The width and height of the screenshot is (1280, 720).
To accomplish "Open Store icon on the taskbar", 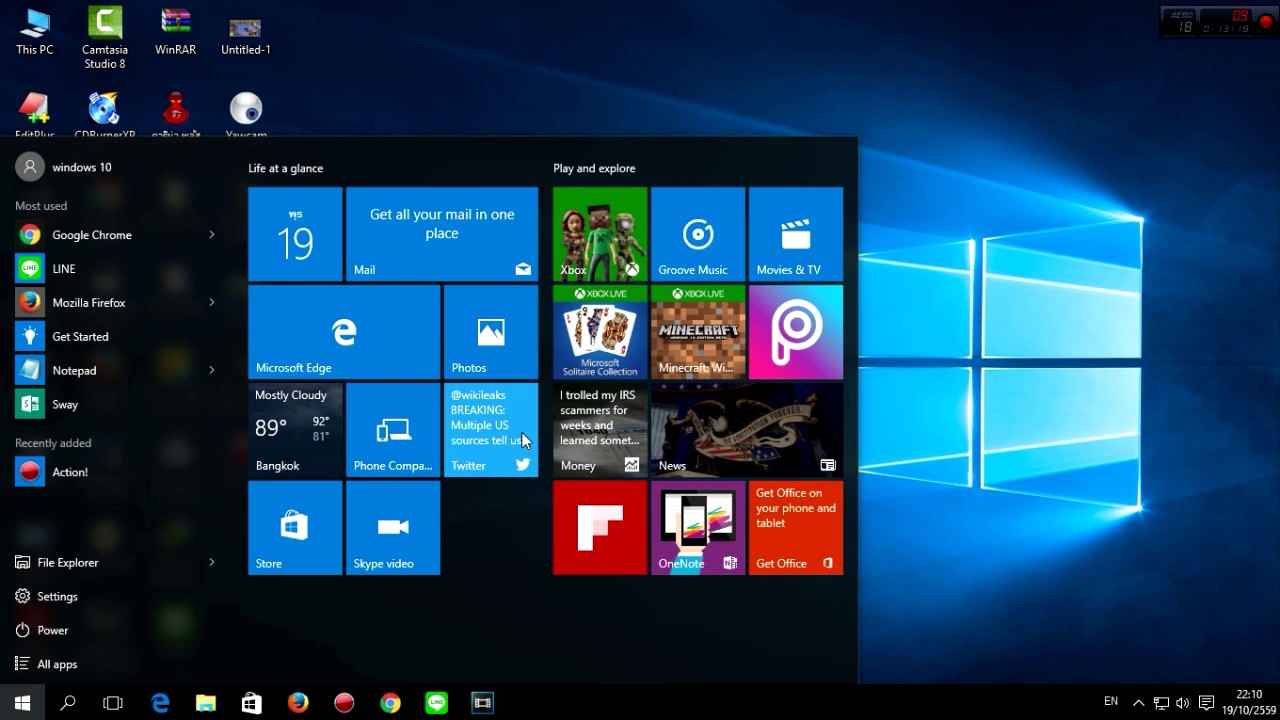I will [x=252, y=703].
